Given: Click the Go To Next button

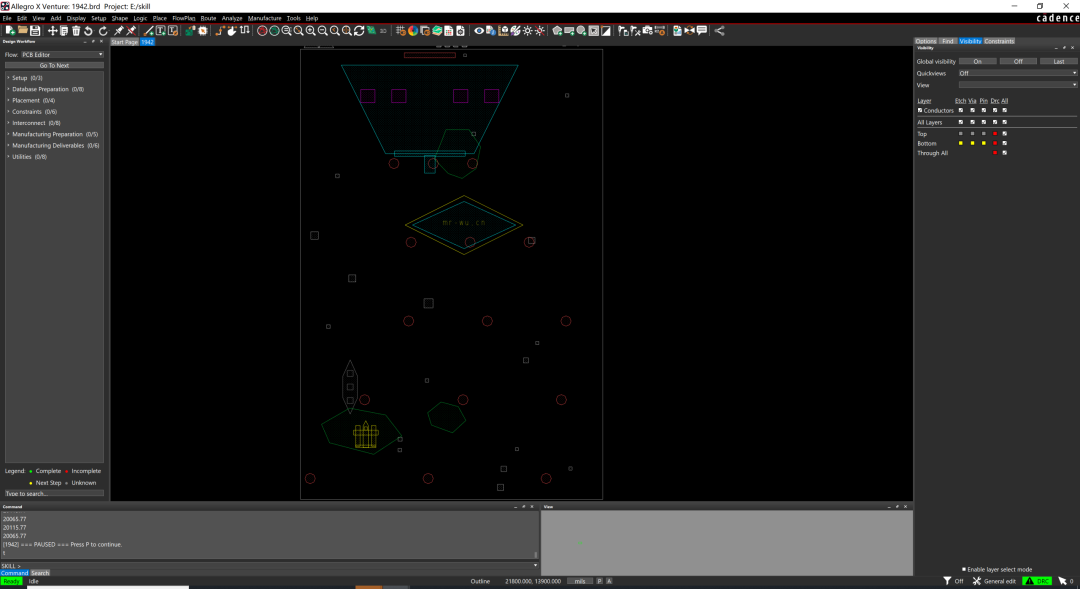Looking at the screenshot, I should (x=54, y=65).
